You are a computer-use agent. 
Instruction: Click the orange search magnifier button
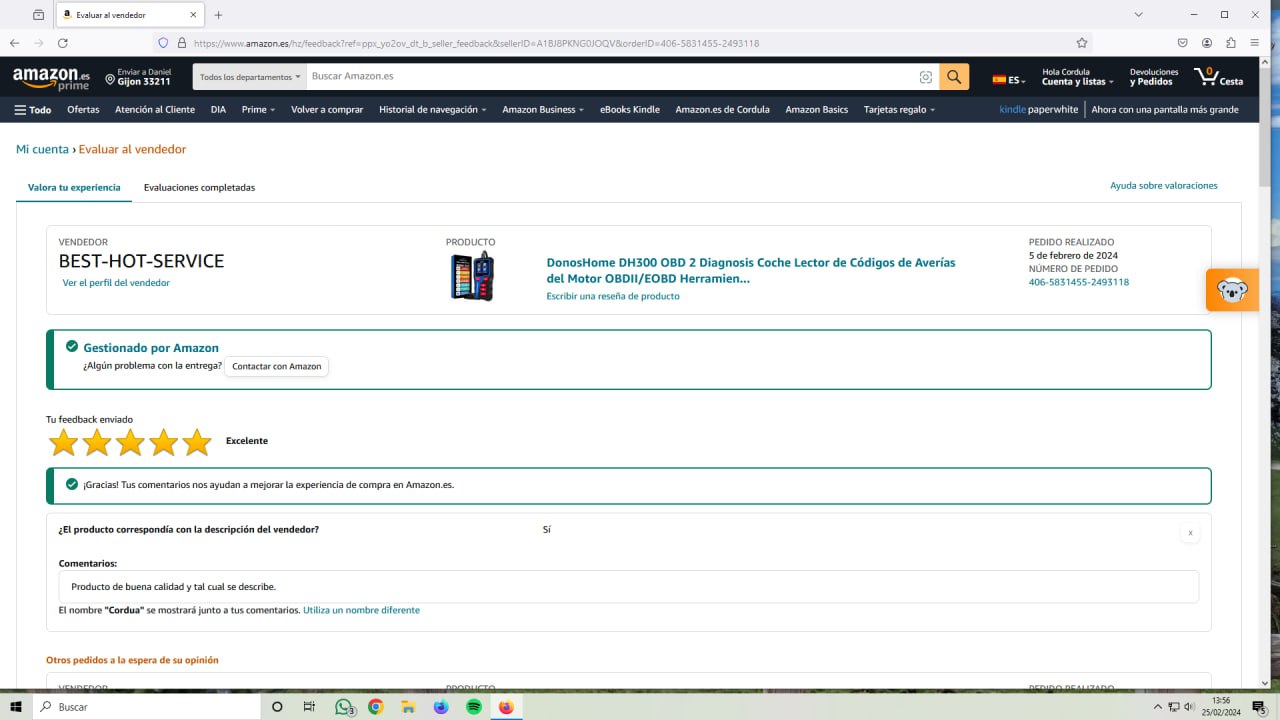tap(954, 77)
